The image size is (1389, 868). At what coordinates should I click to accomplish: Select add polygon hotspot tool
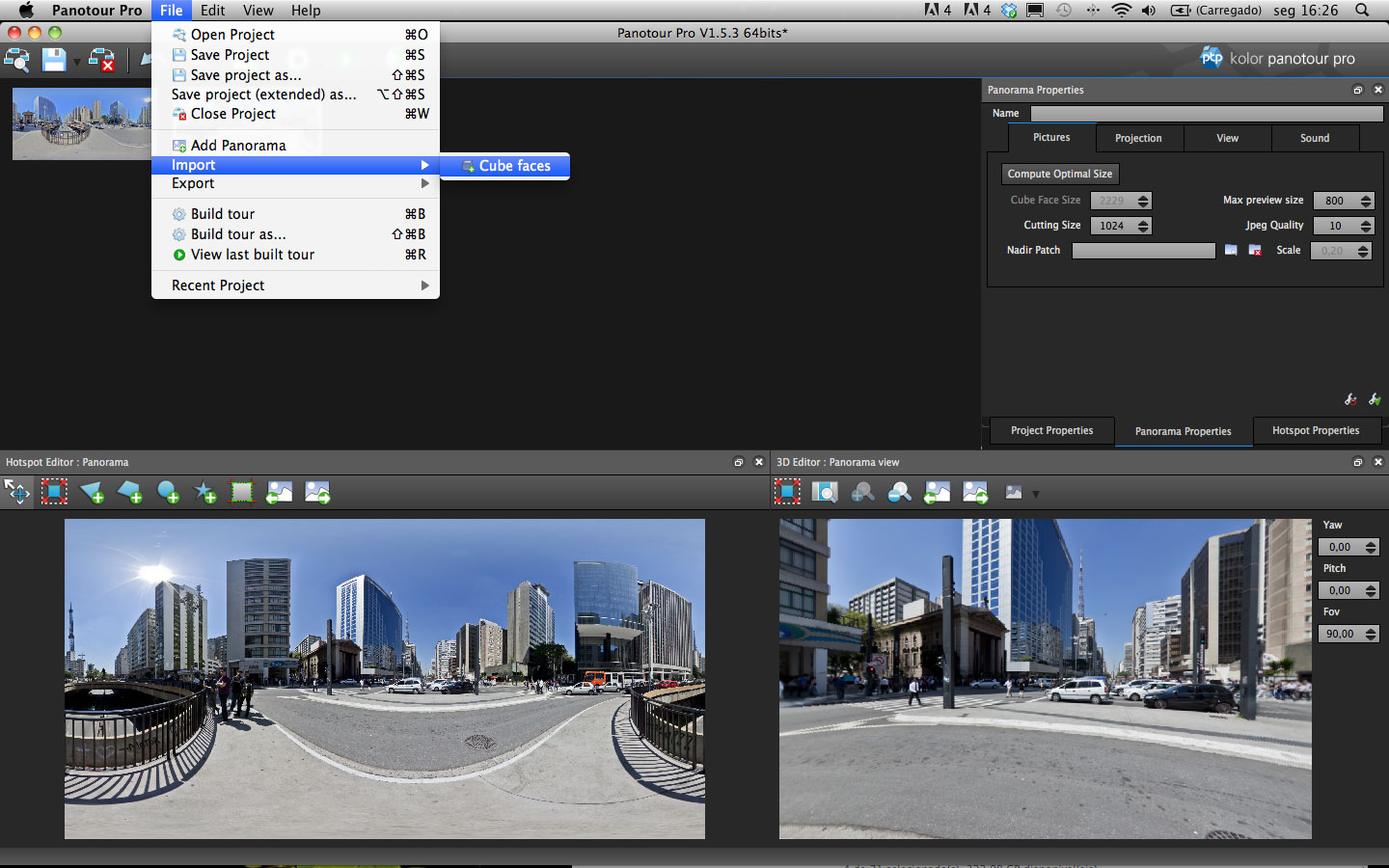tap(129, 492)
